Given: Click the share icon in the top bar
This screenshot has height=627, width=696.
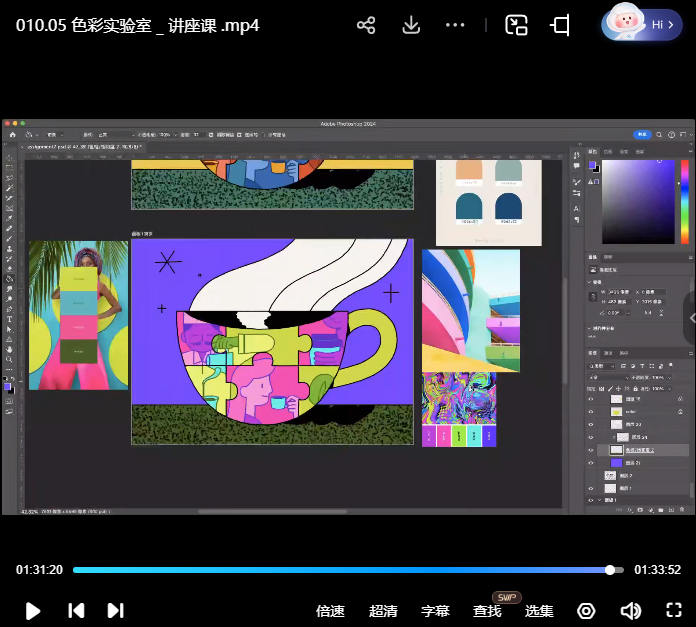Looking at the screenshot, I should [x=366, y=25].
